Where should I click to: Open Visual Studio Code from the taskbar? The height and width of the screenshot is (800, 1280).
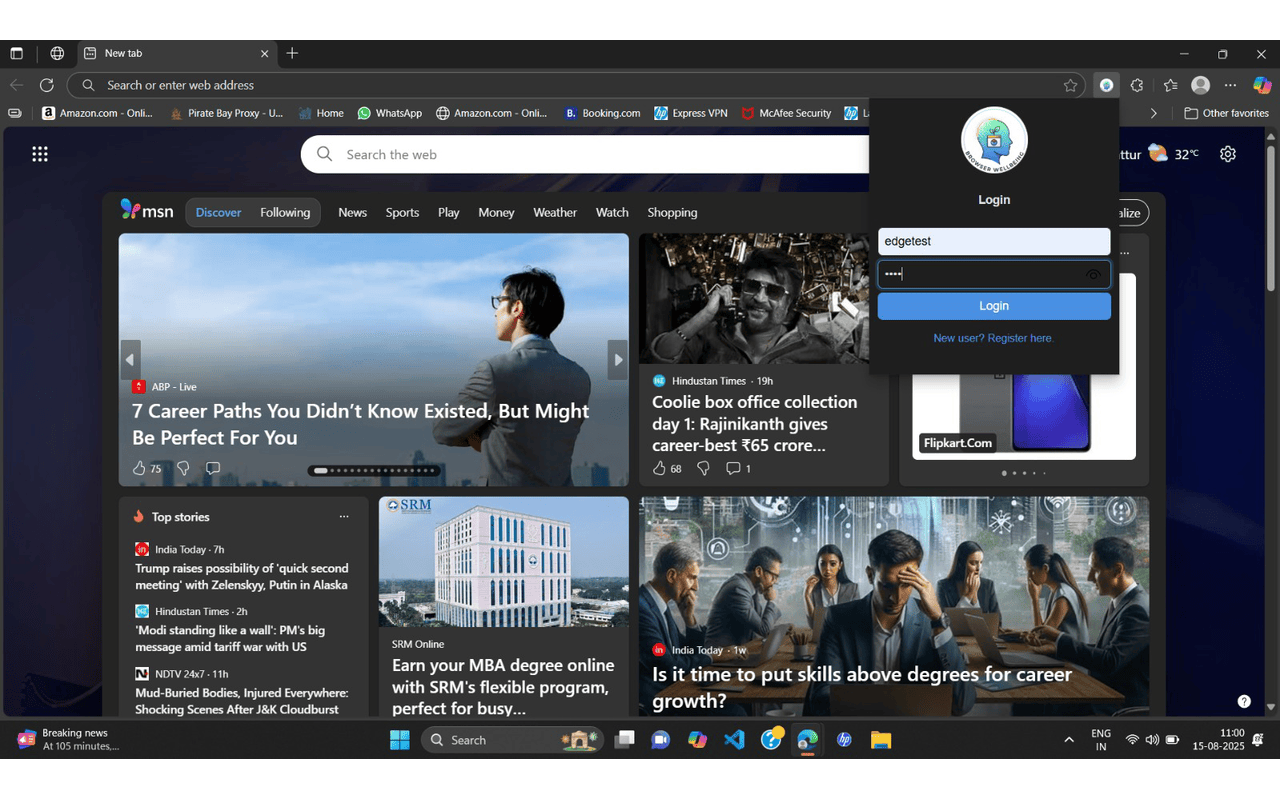point(734,740)
